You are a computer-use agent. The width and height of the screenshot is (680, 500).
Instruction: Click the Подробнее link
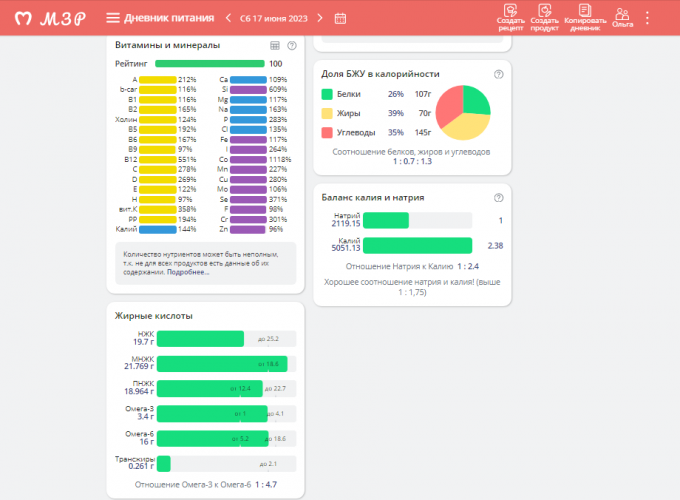point(189,273)
